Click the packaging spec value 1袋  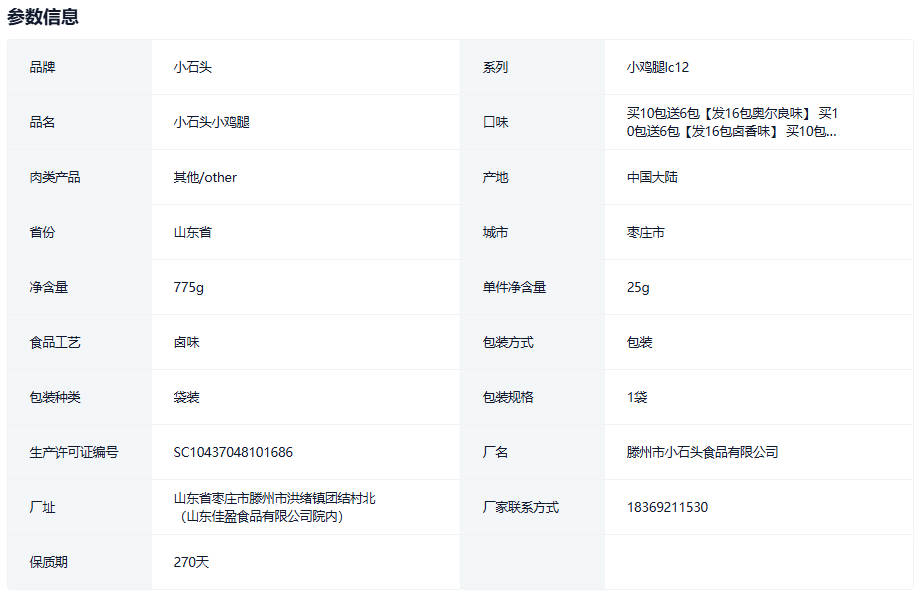tap(637, 397)
